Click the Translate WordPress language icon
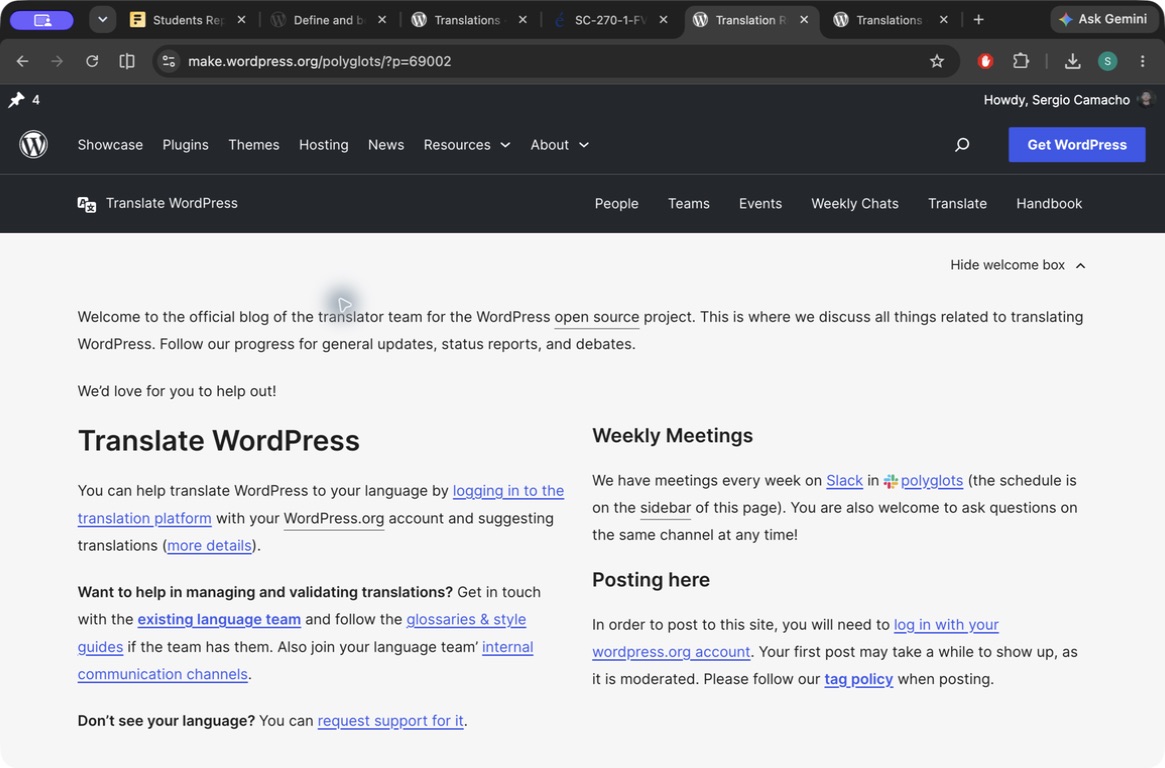Screen dimensions: 1165x768 (x=86, y=204)
